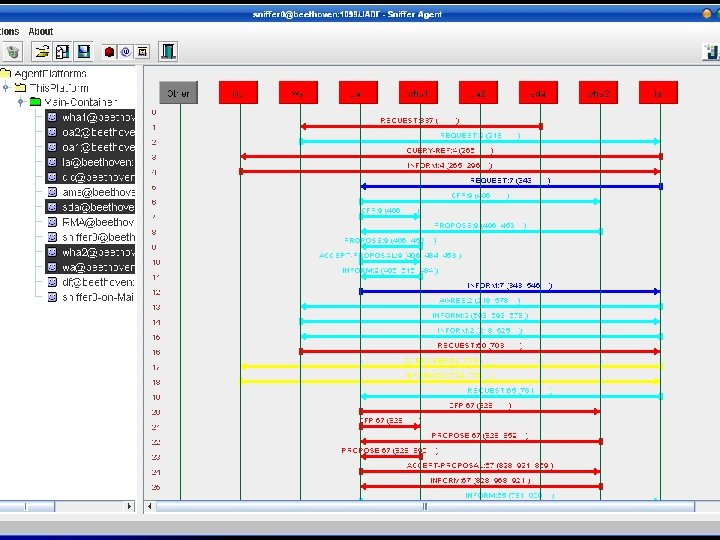Click the red wha2 agent box
This screenshot has height=540, width=720.
[x=598, y=93]
